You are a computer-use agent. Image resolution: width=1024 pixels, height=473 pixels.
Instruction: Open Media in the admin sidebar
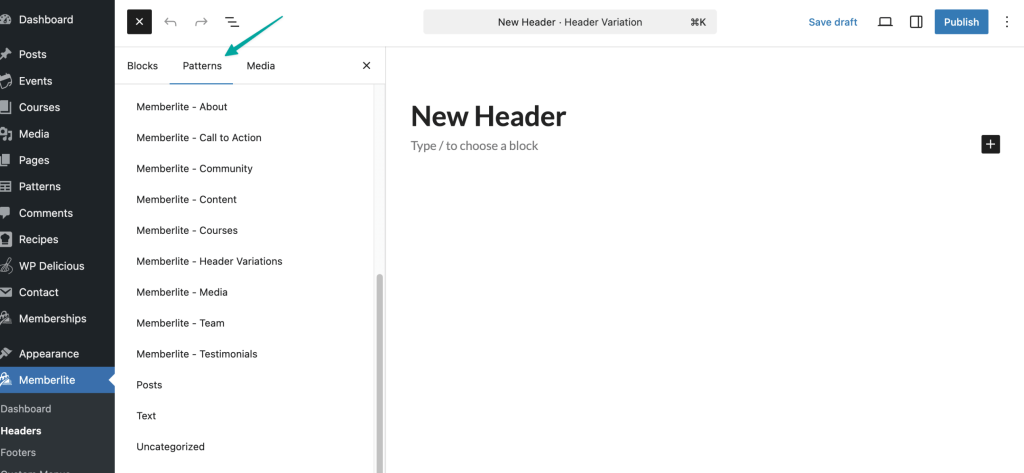click(34, 134)
